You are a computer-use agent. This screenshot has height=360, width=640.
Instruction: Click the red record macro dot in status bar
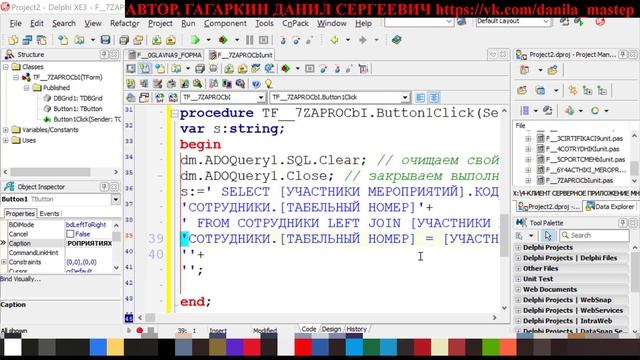(140, 330)
